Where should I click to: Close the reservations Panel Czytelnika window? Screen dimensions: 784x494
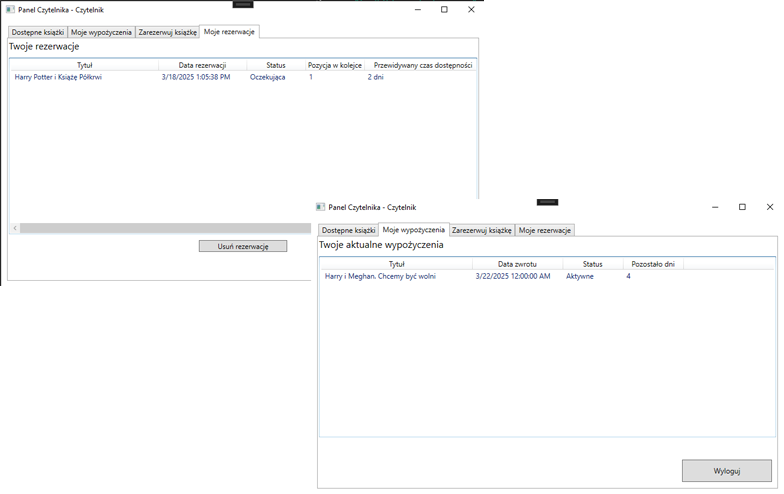coord(471,10)
